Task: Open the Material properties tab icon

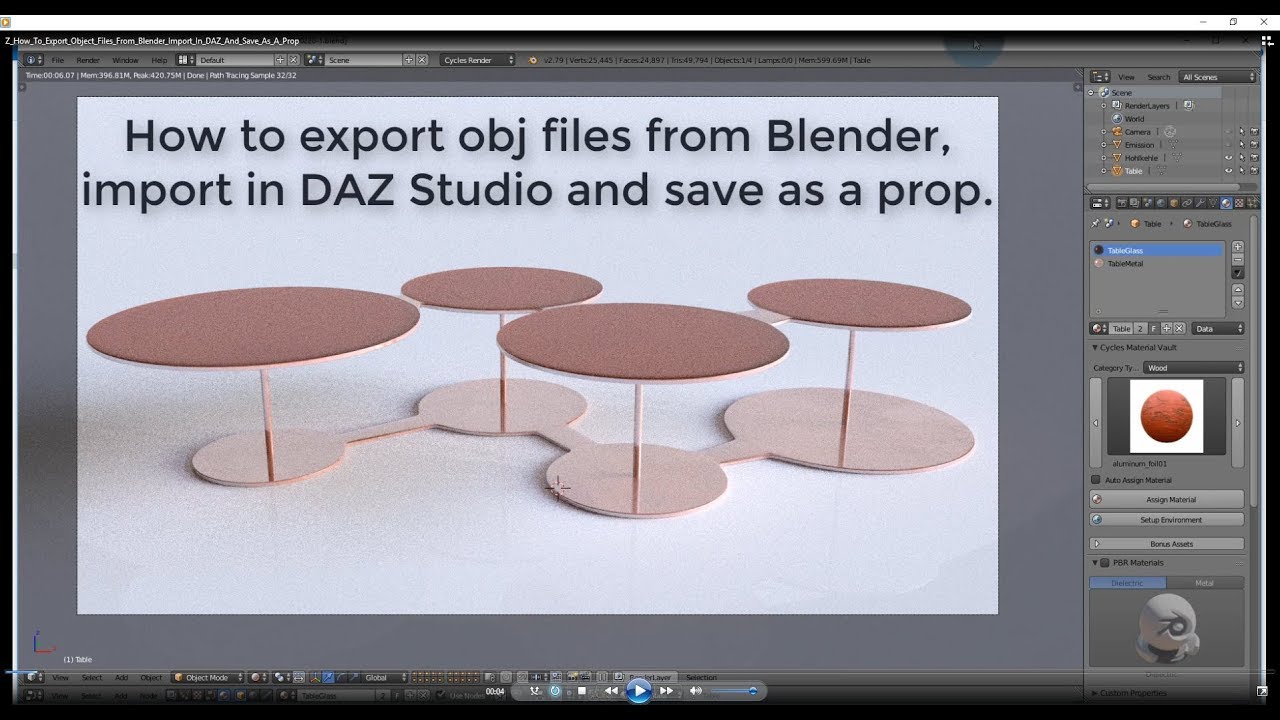Action: pyautogui.click(x=1226, y=203)
